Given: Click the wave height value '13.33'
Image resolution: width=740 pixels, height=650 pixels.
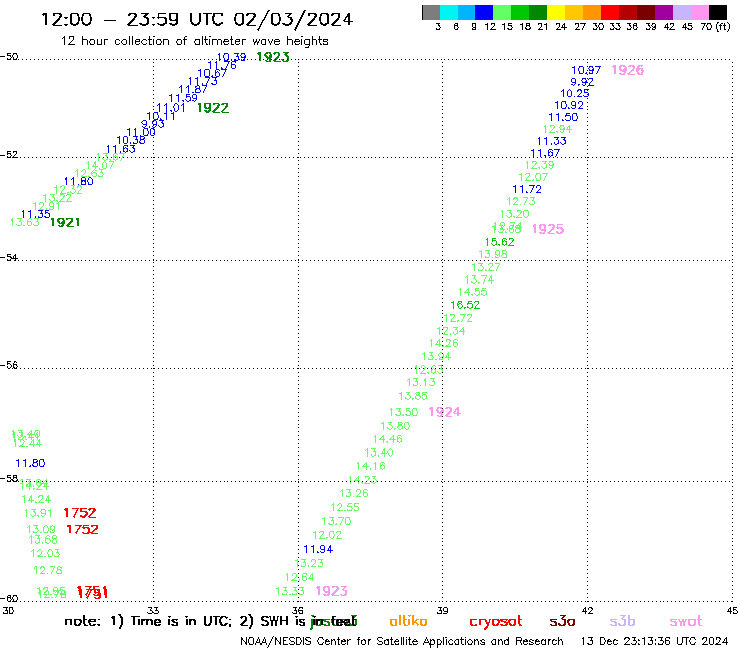Looking at the screenshot, I should point(290,591).
